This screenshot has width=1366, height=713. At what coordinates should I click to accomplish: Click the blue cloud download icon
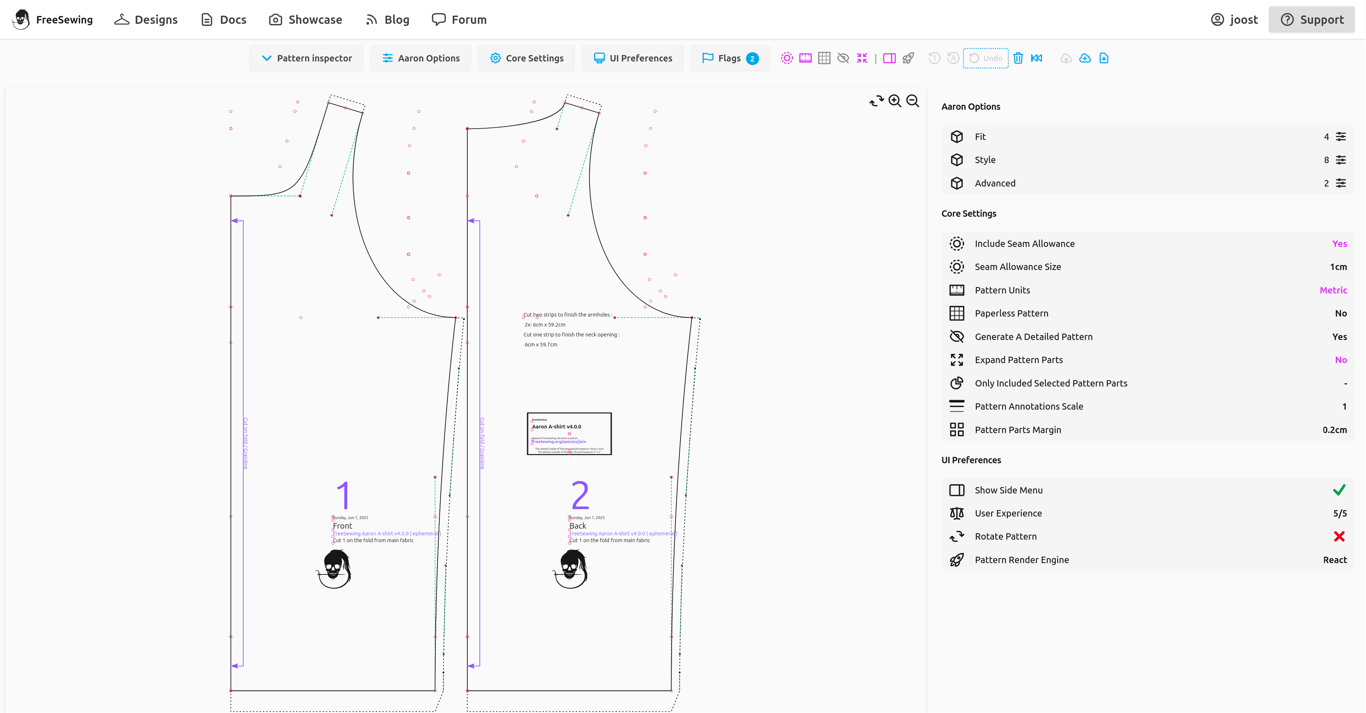[1085, 58]
